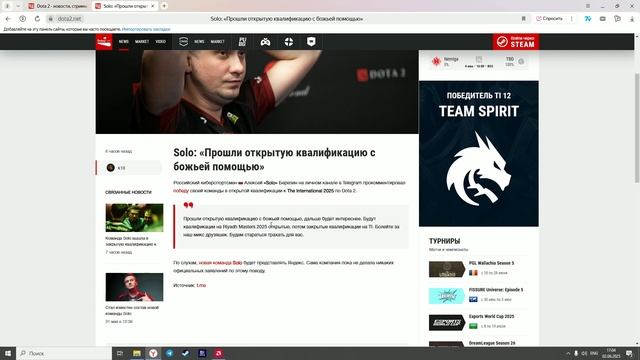The width and height of the screenshot is (640, 360).
Task: Reload the page with the refresh icon
Action: [37, 19]
